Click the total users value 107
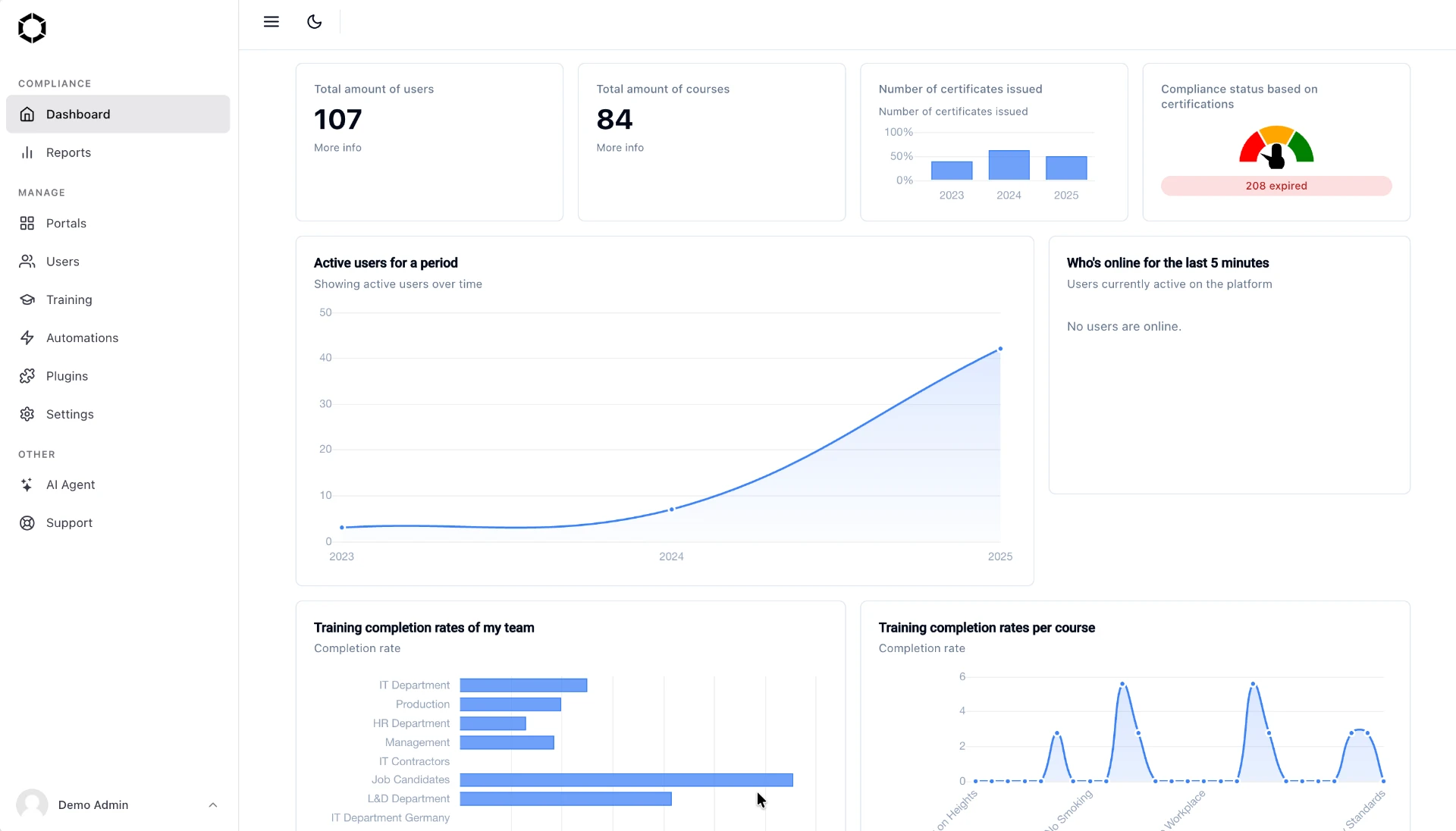The image size is (1456, 831). pos(337,119)
